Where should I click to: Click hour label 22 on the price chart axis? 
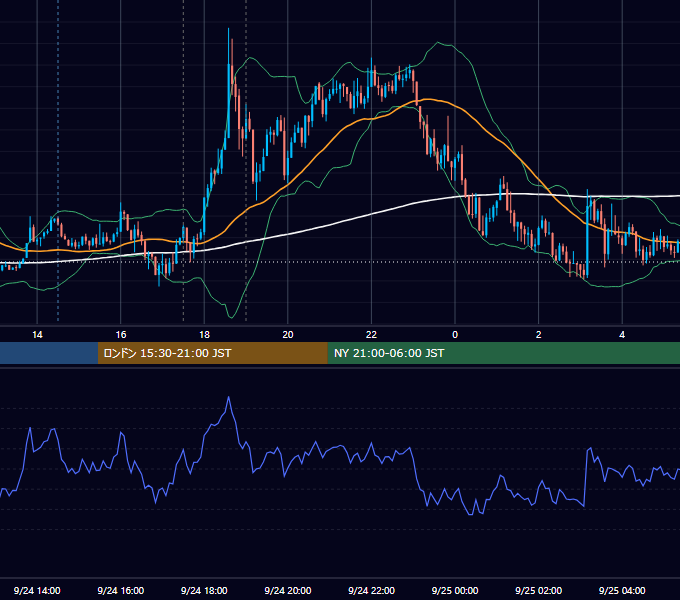coord(371,334)
